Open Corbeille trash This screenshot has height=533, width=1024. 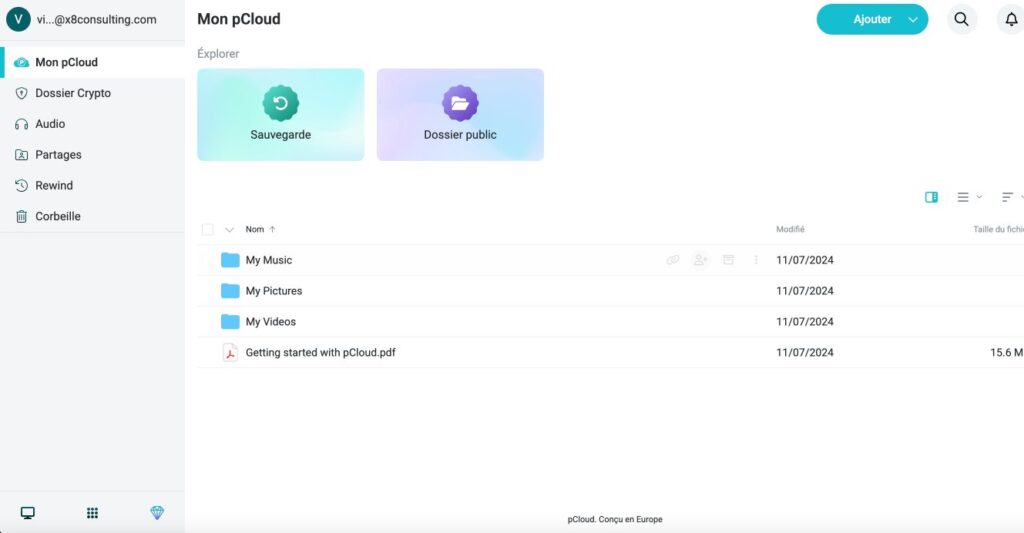(x=92, y=216)
